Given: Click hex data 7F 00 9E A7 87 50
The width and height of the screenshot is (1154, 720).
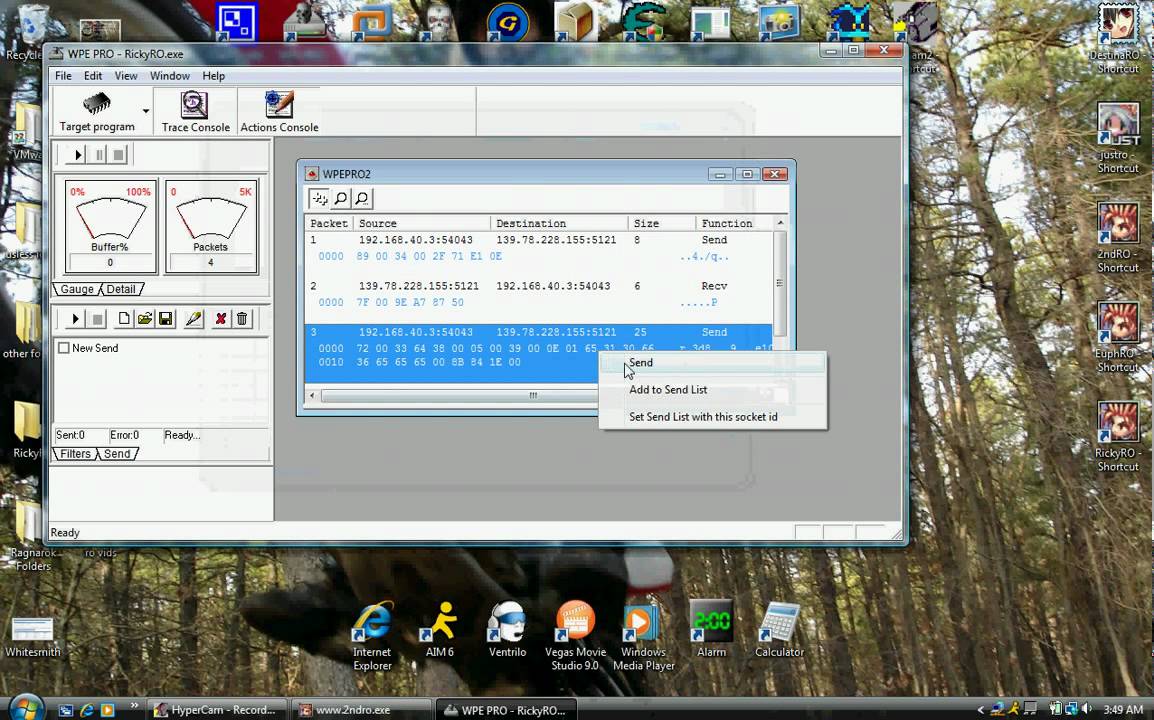Looking at the screenshot, I should (410, 303).
